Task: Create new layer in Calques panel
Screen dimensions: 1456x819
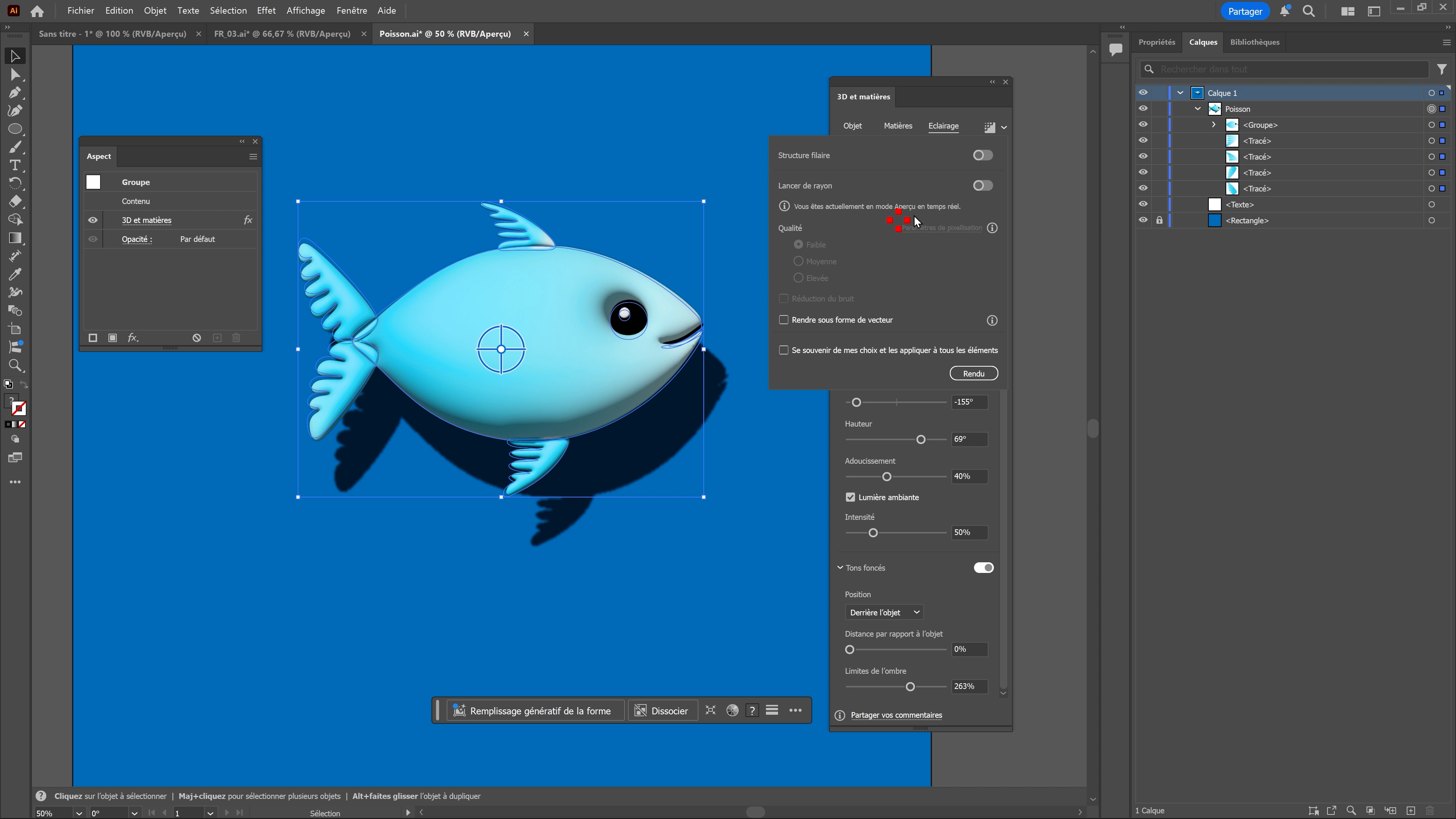Action: click(x=1411, y=811)
